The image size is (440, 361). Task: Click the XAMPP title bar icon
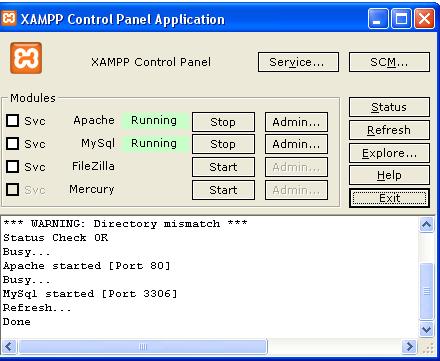pos(8,18)
